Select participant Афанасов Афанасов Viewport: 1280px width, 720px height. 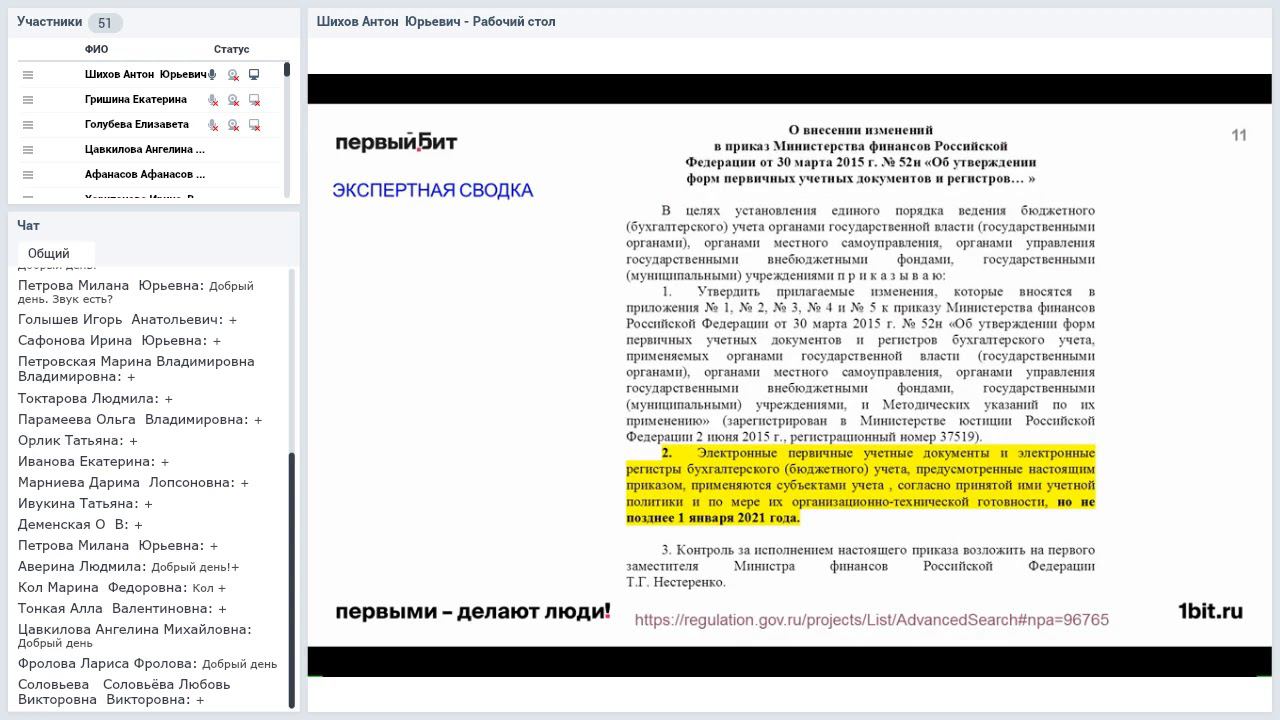coord(145,175)
